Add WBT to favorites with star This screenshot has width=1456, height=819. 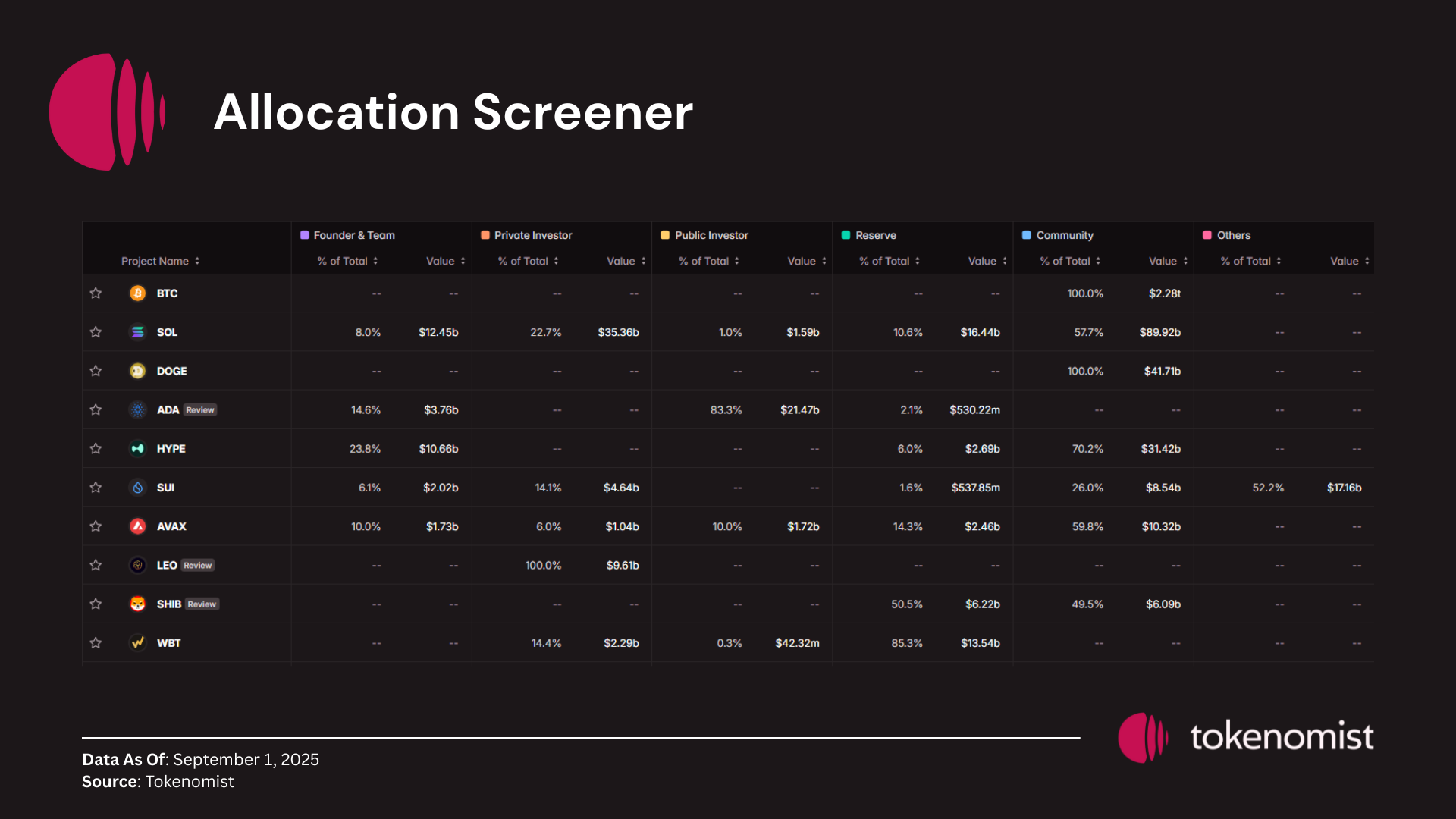click(96, 643)
